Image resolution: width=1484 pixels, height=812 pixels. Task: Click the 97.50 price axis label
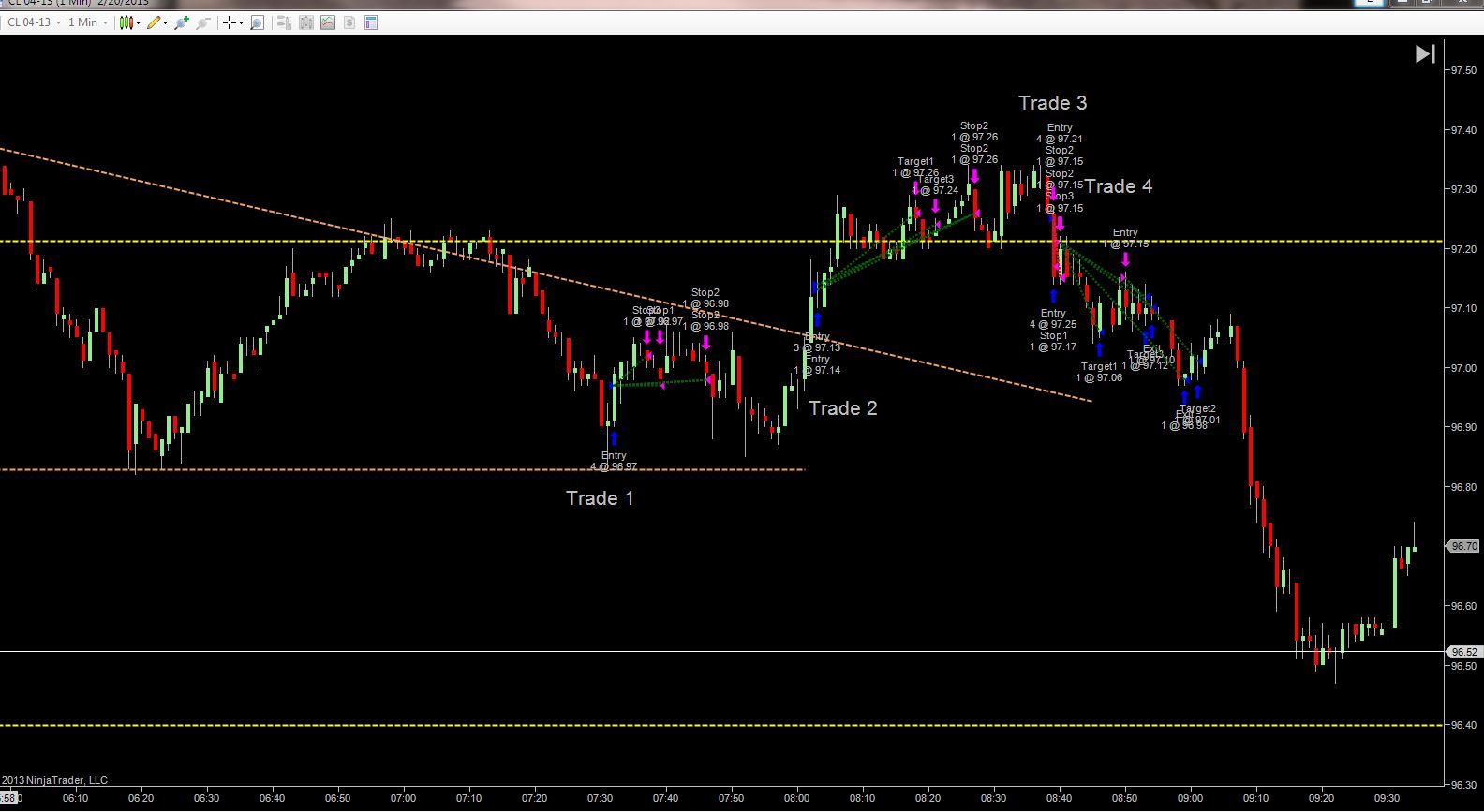(1463, 70)
